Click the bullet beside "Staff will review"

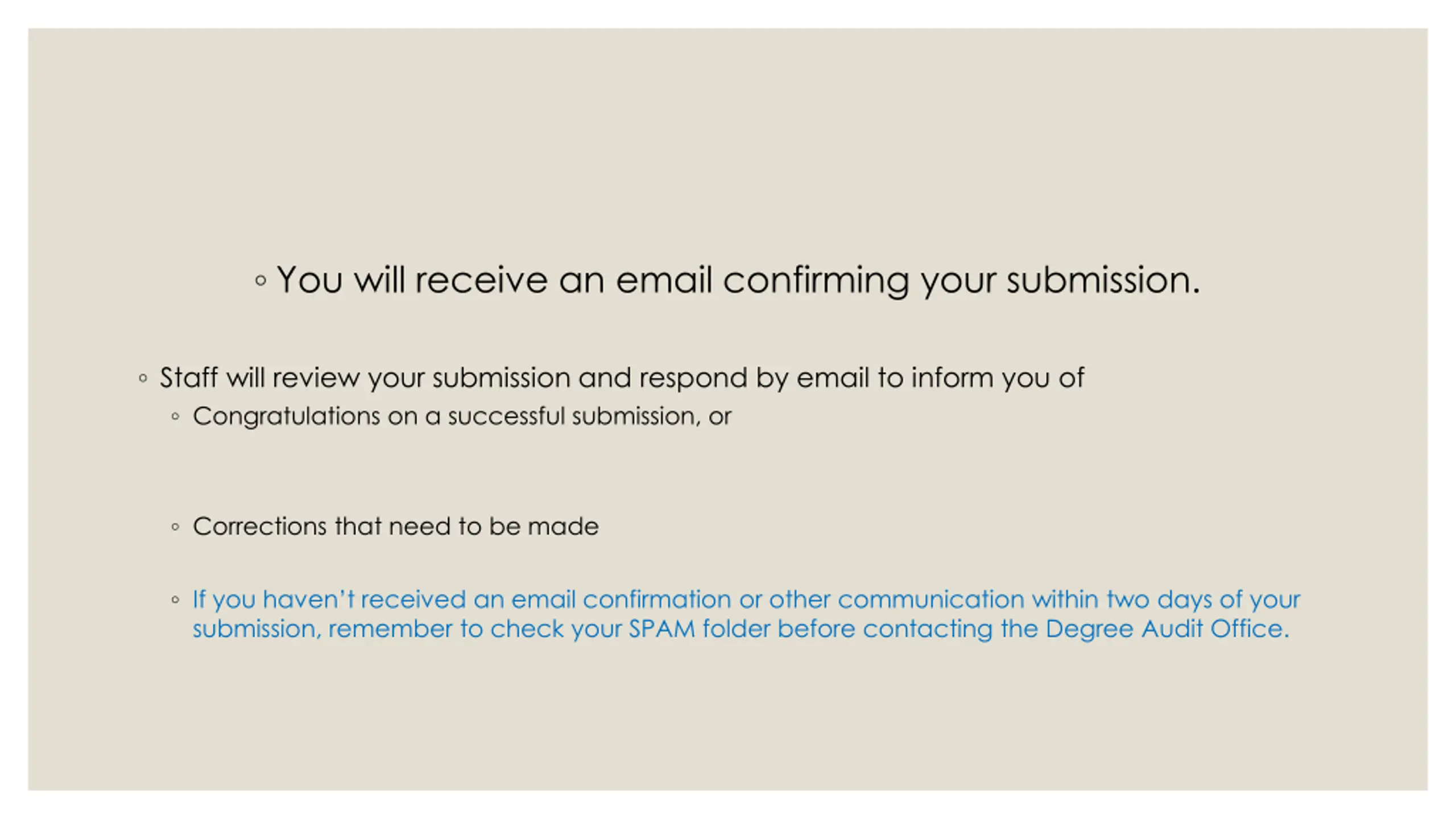click(x=143, y=378)
